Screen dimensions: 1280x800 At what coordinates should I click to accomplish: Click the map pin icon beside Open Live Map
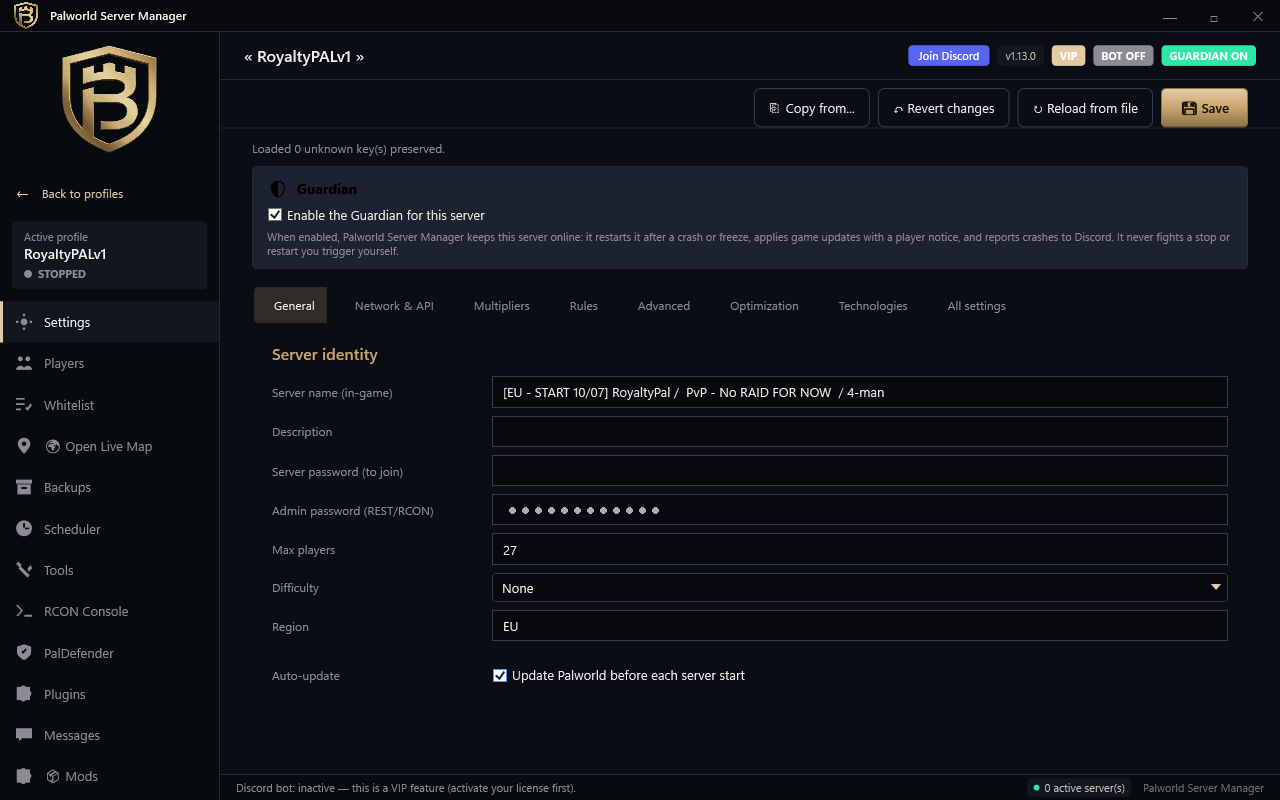coord(24,446)
